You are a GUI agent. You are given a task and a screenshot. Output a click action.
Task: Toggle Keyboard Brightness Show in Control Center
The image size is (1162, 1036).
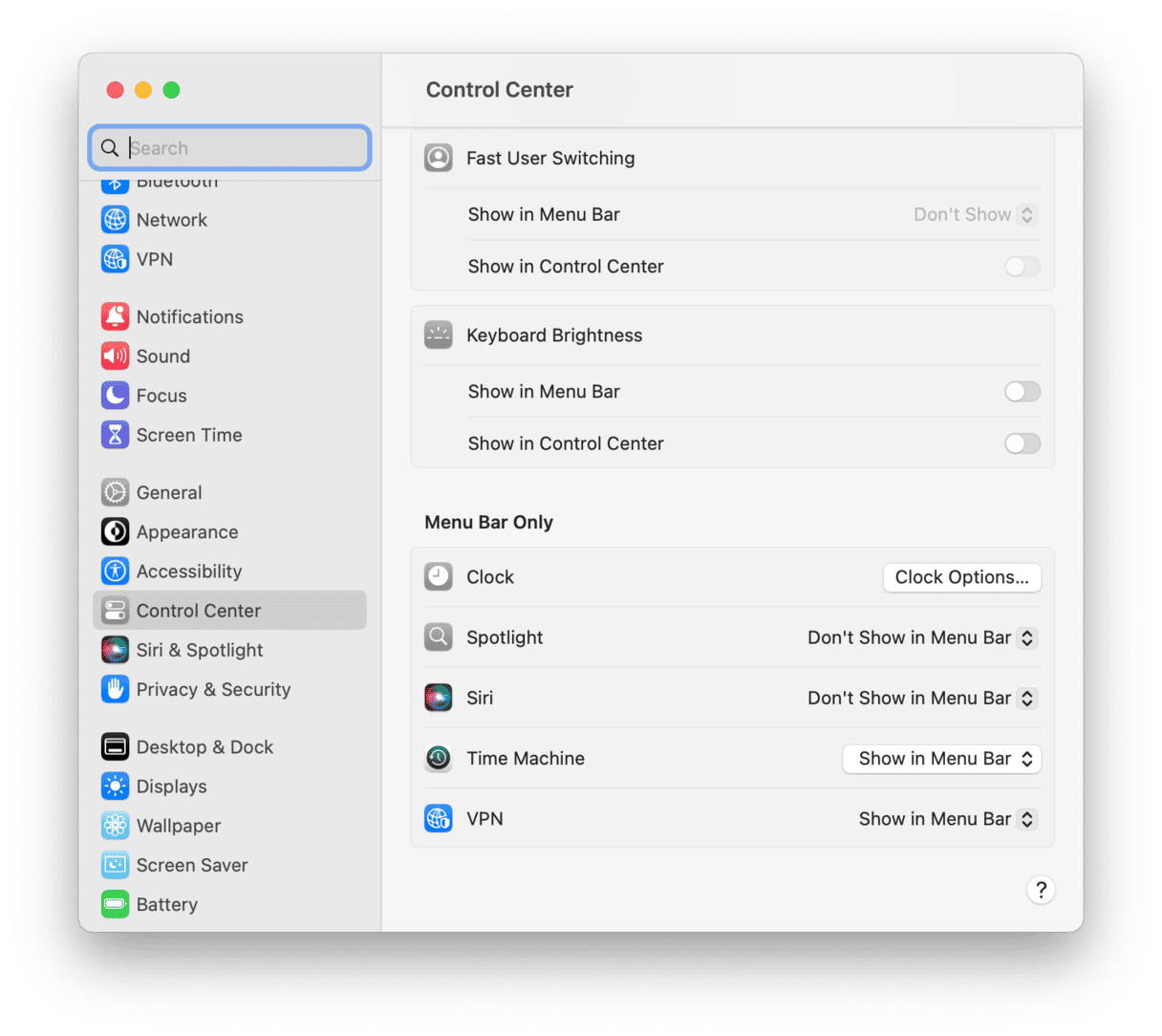1022,443
